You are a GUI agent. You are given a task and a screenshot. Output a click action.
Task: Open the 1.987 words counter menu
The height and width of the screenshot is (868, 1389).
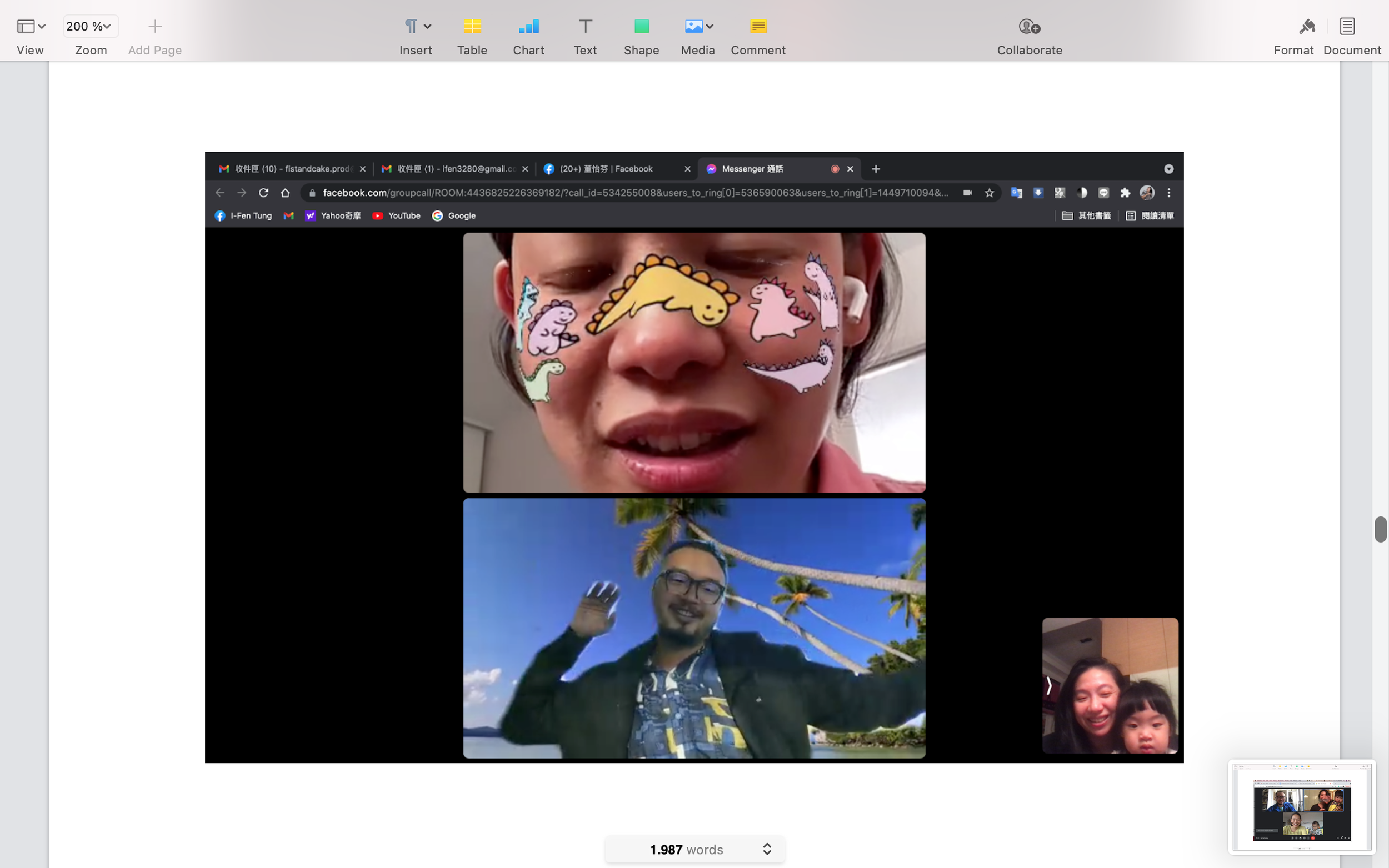695,849
